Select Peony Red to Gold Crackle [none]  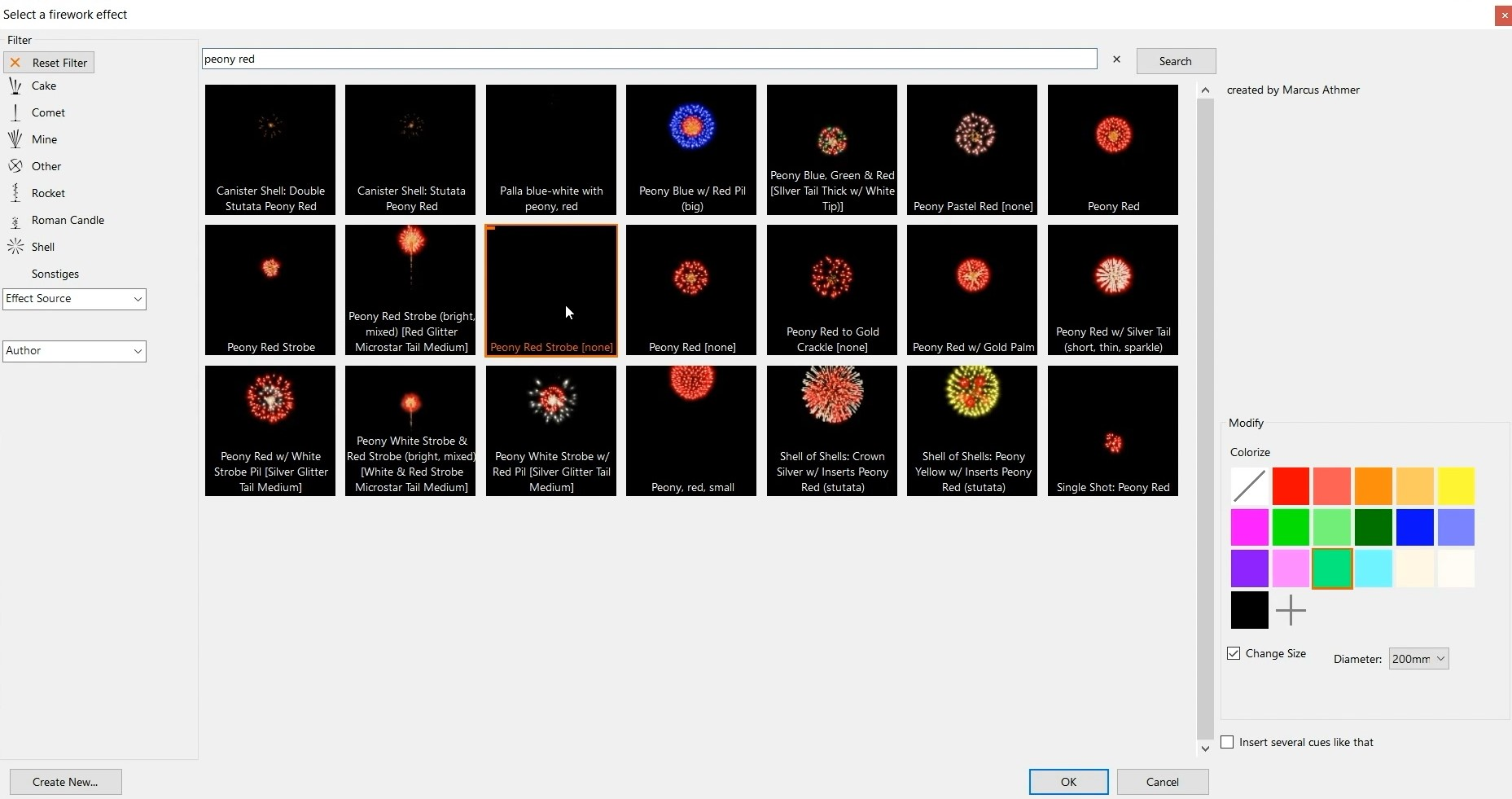pos(832,290)
